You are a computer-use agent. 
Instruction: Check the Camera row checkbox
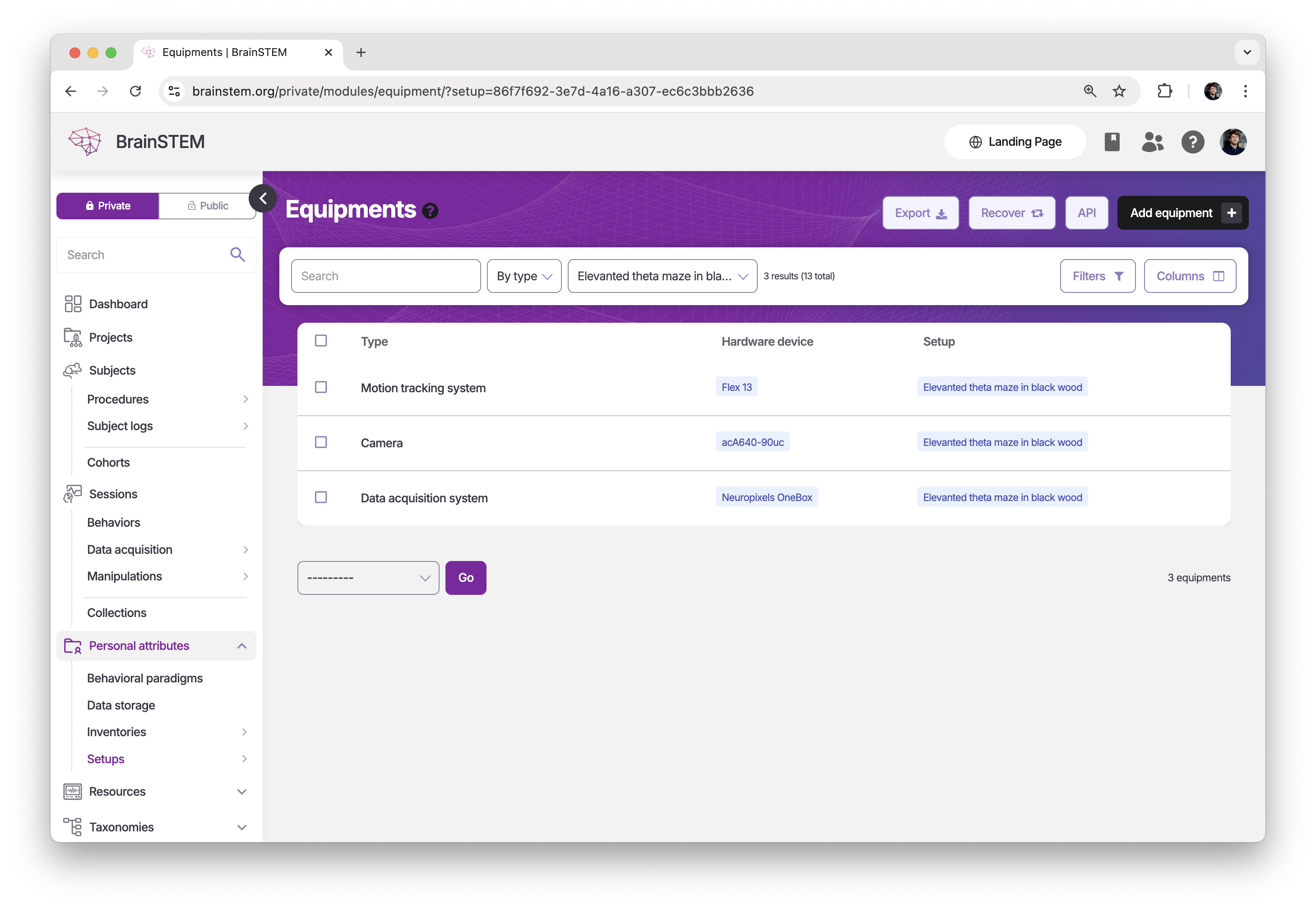[321, 442]
